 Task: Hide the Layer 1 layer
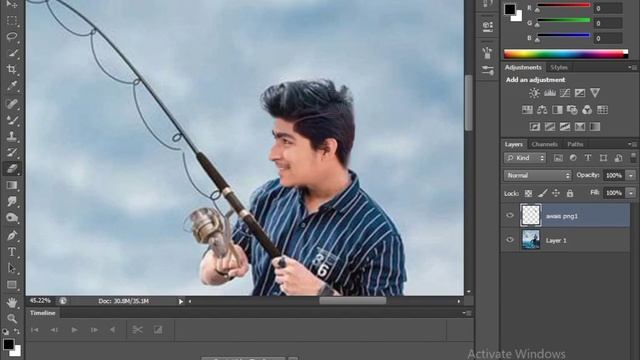coord(510,240)
